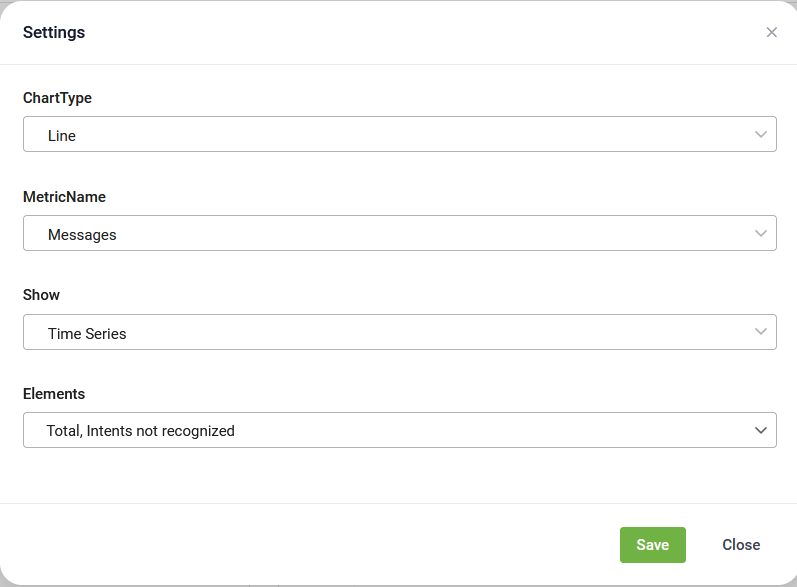Click the Close text button

(741, 545)
